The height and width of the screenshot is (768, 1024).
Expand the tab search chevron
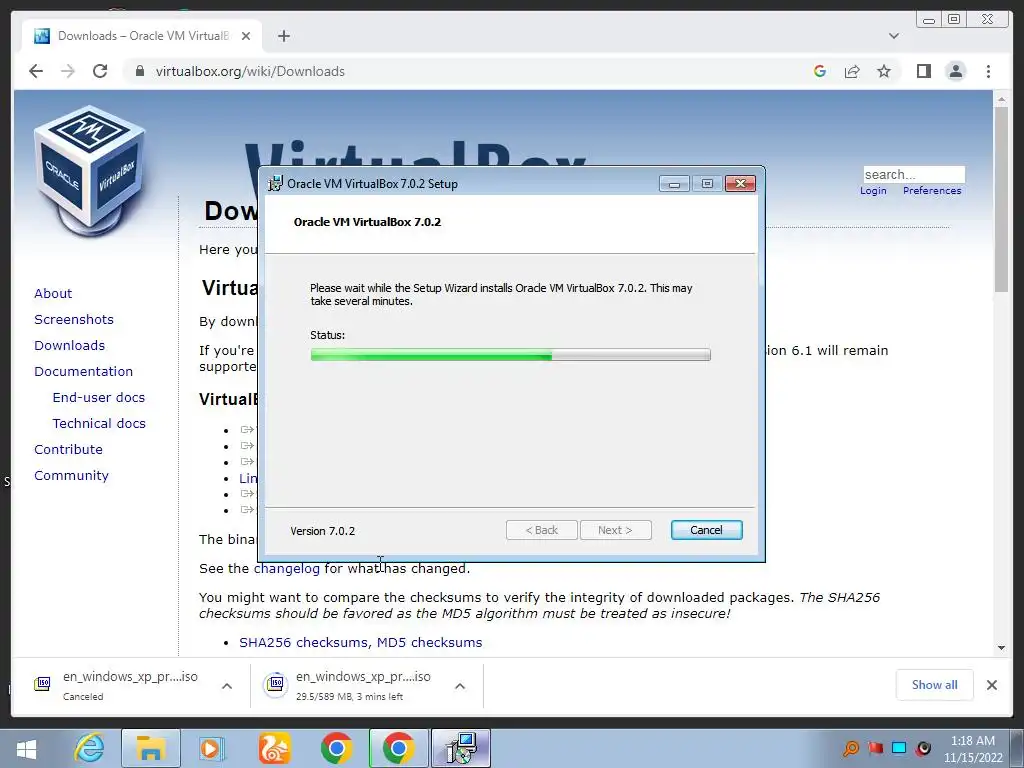894,36
